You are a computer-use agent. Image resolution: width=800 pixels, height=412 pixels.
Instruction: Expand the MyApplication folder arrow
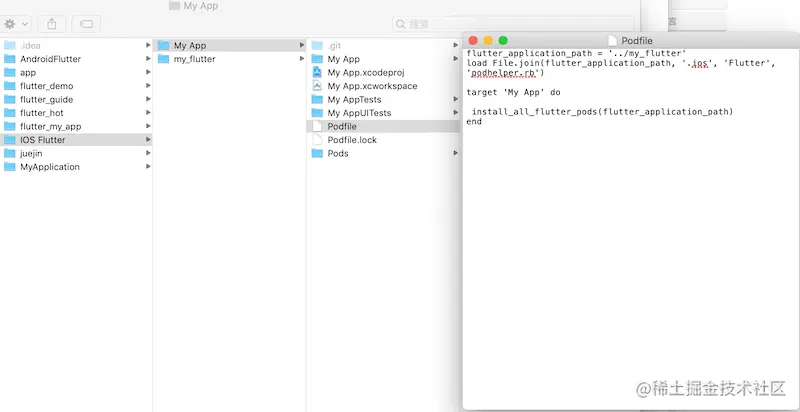(x=148, y=167)
